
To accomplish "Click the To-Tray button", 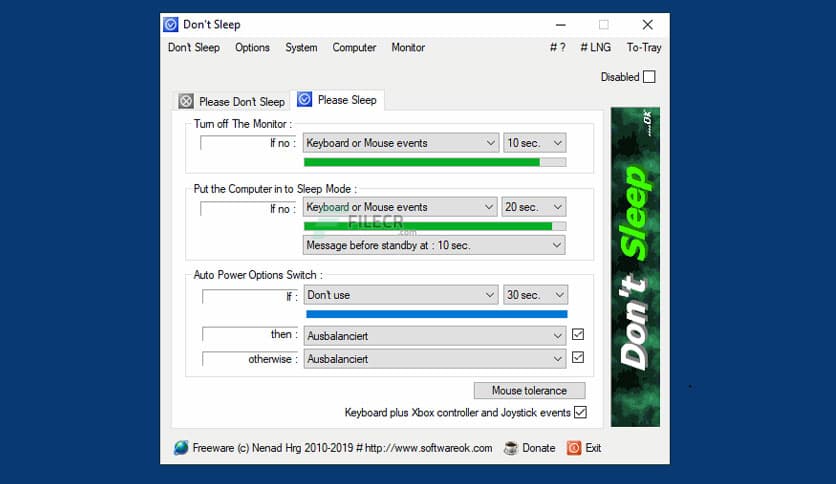I will [643, 48].
